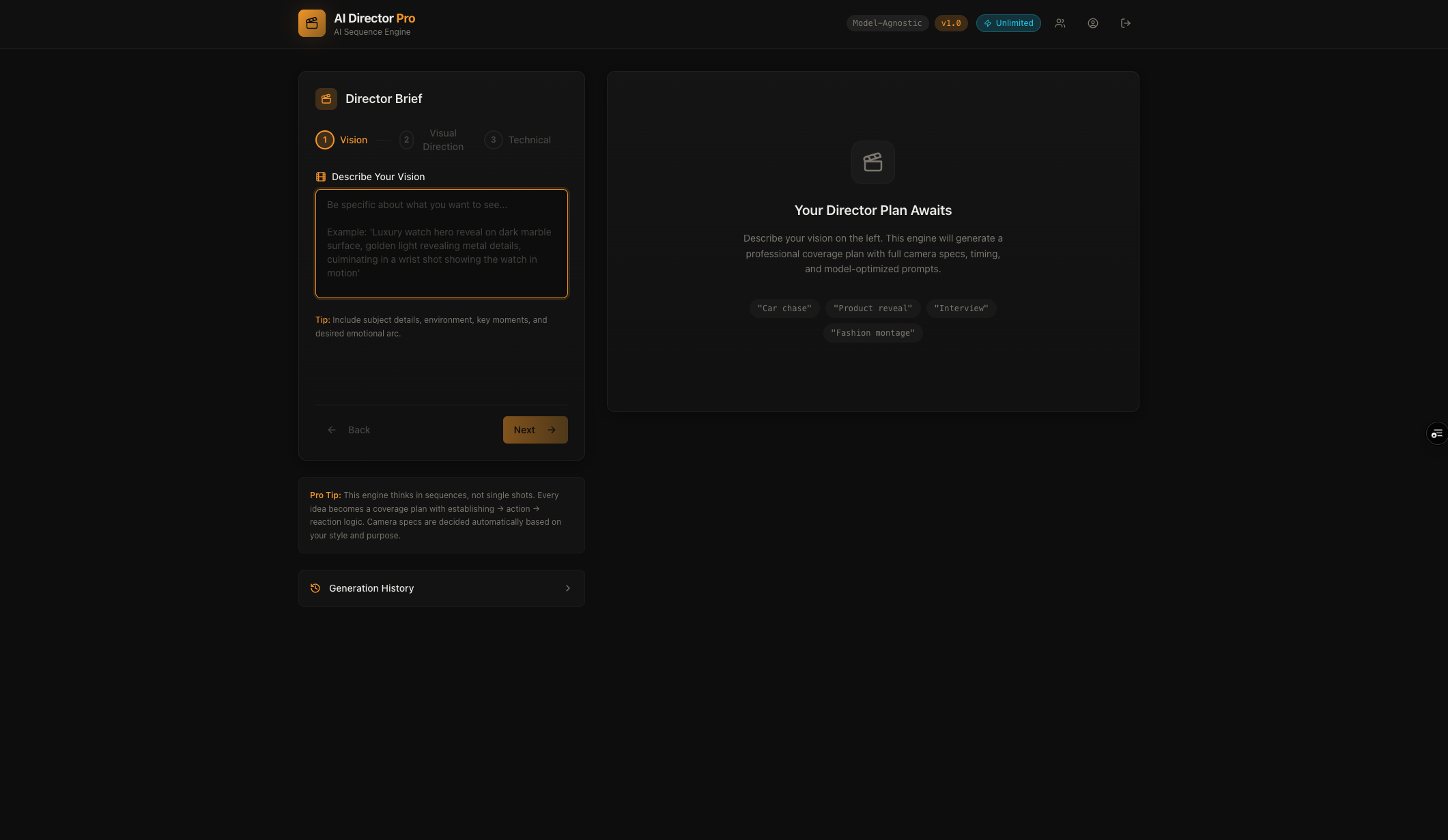Click the logout icon in header
The width and height of the screenshot is (1448, 840).
[x=1125, y=23]
